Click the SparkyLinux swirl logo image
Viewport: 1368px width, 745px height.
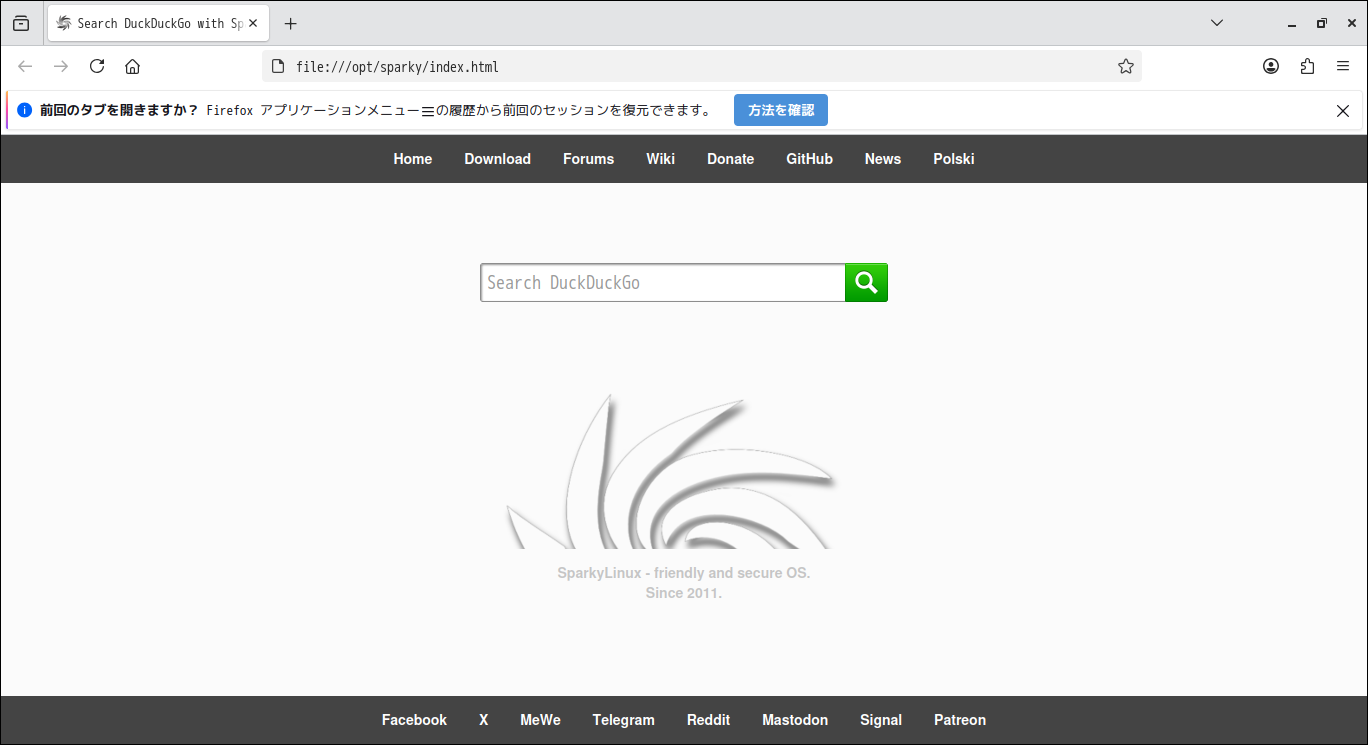672,470
